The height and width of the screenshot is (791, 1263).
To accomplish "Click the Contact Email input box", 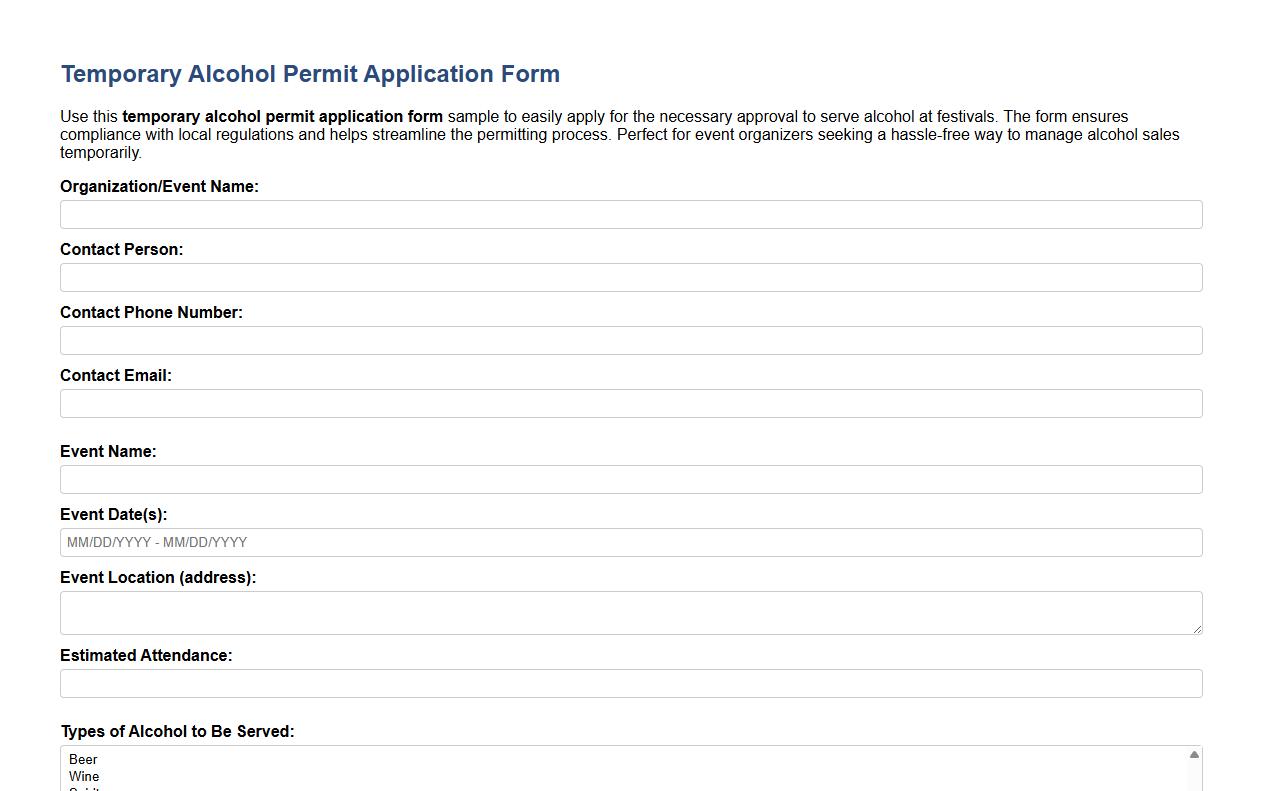I will coord(631,403).
